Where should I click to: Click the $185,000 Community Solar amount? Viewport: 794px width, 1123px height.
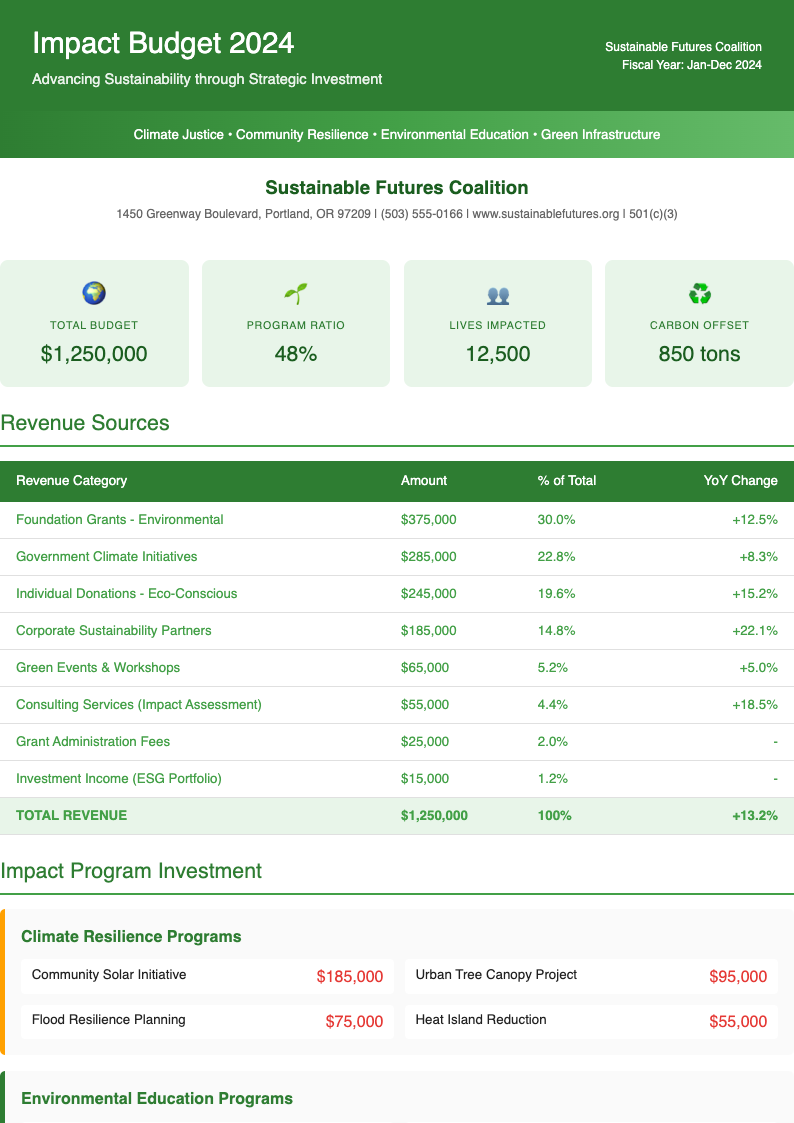[350, 977]
